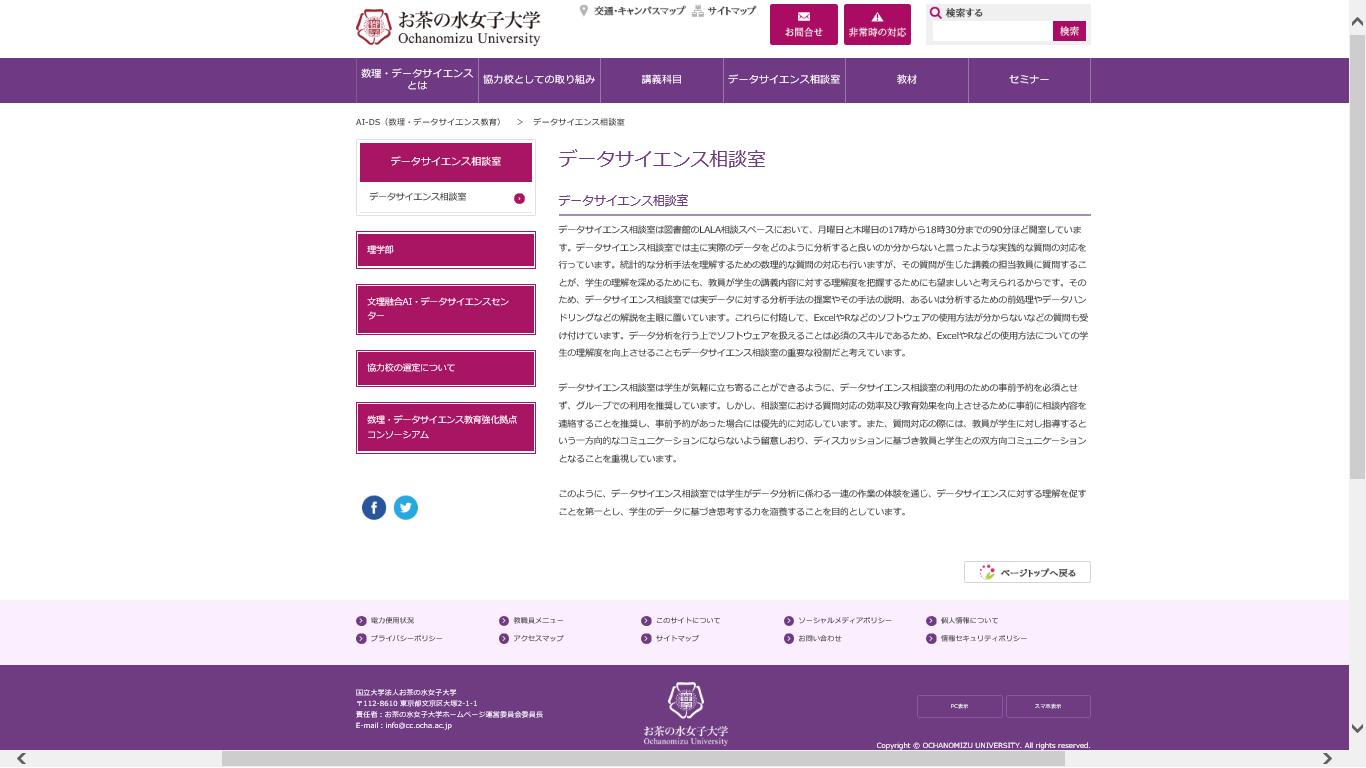Click the footer Ochanomizu University emblem

pos(686,713)
